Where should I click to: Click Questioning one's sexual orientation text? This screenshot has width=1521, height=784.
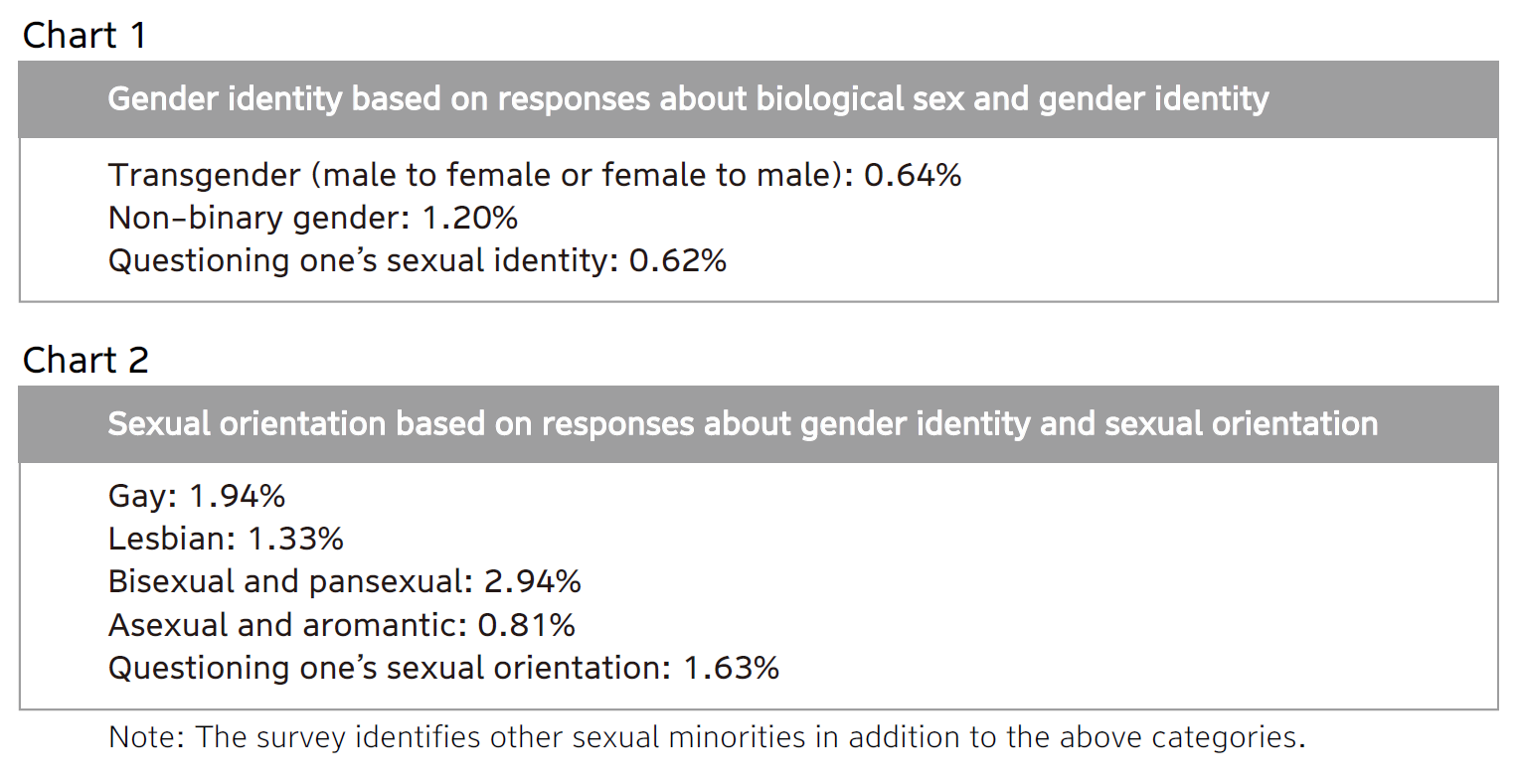[x=388, y=668]
